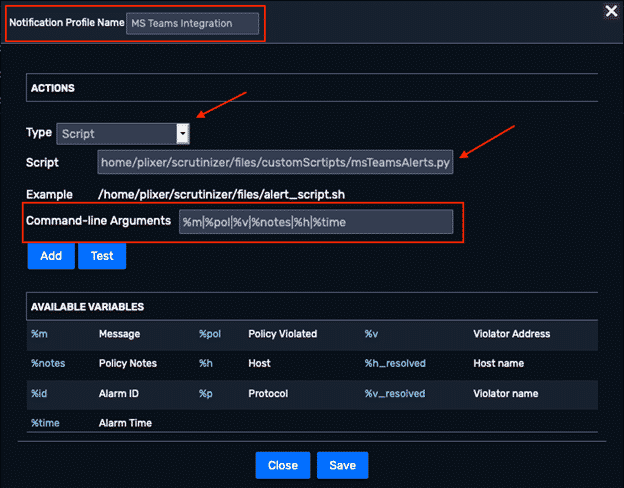Click the %v variable
Screen dimensions: 624x488
click(371, 334)
